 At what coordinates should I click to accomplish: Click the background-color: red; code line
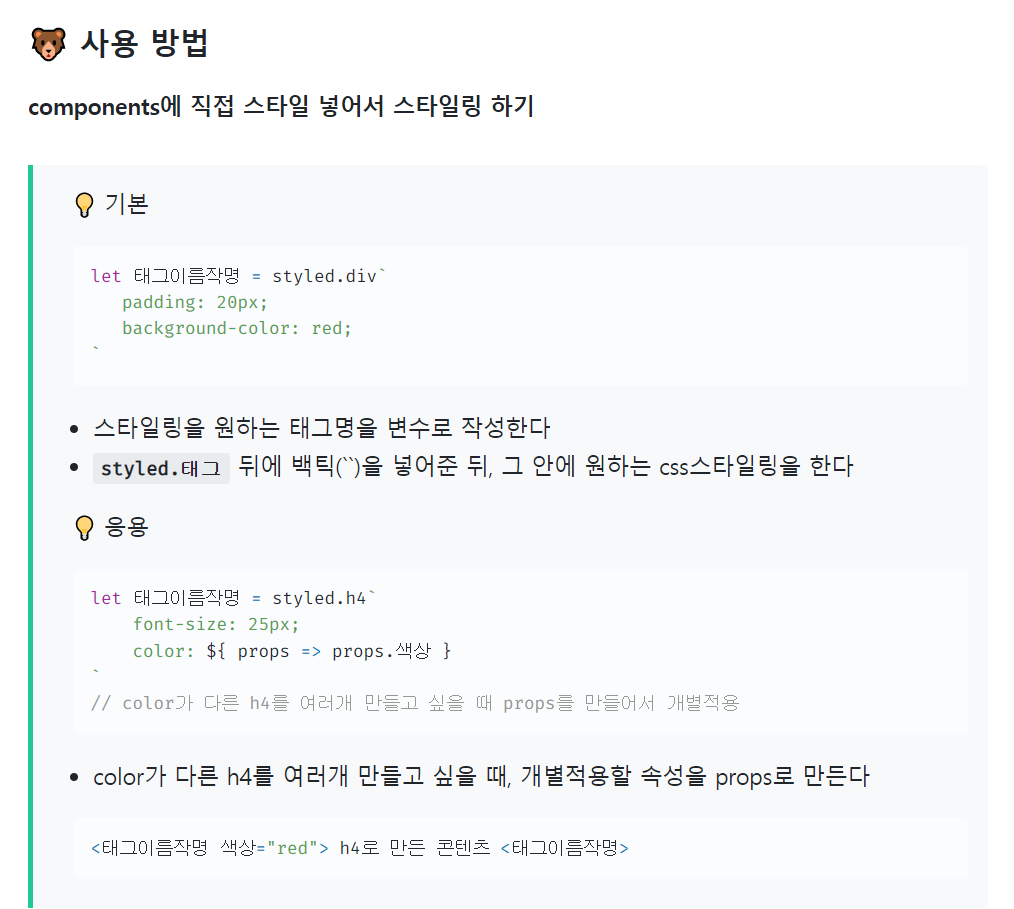pos(237,328)
